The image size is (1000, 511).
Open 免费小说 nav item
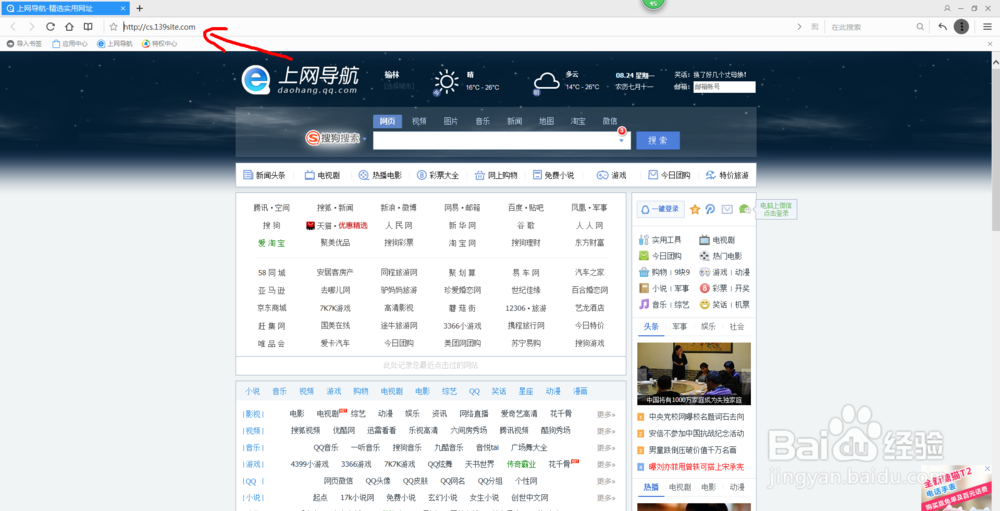554,175
